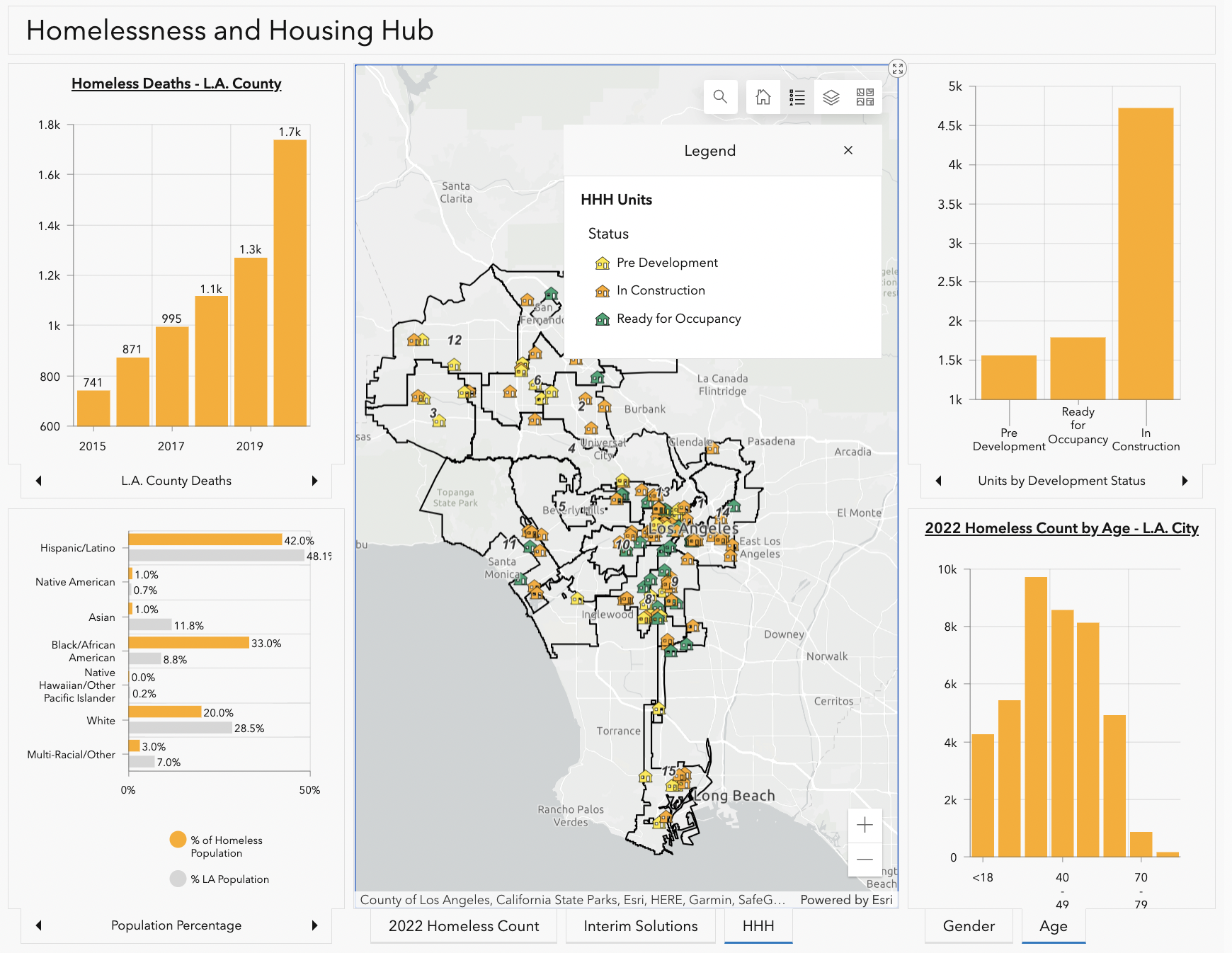
Task: Expand the map to full screen
Action: [899, 69]
